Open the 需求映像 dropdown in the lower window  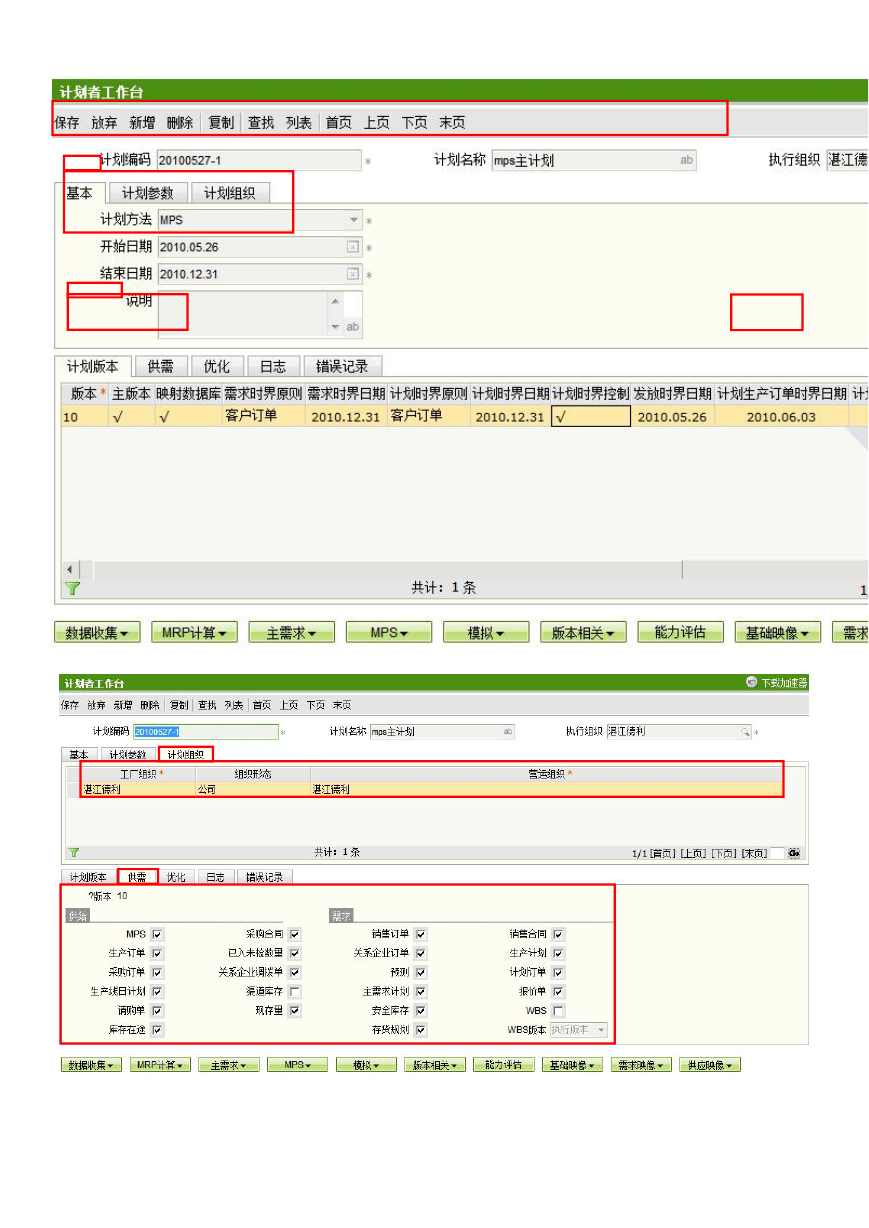pyautogui.click(x=641, y=1065)
